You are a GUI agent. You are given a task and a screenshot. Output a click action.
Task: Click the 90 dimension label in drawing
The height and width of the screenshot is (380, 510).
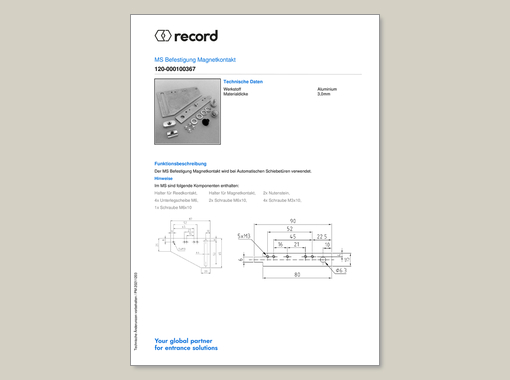pyautogui.click(x=293, y=221)
